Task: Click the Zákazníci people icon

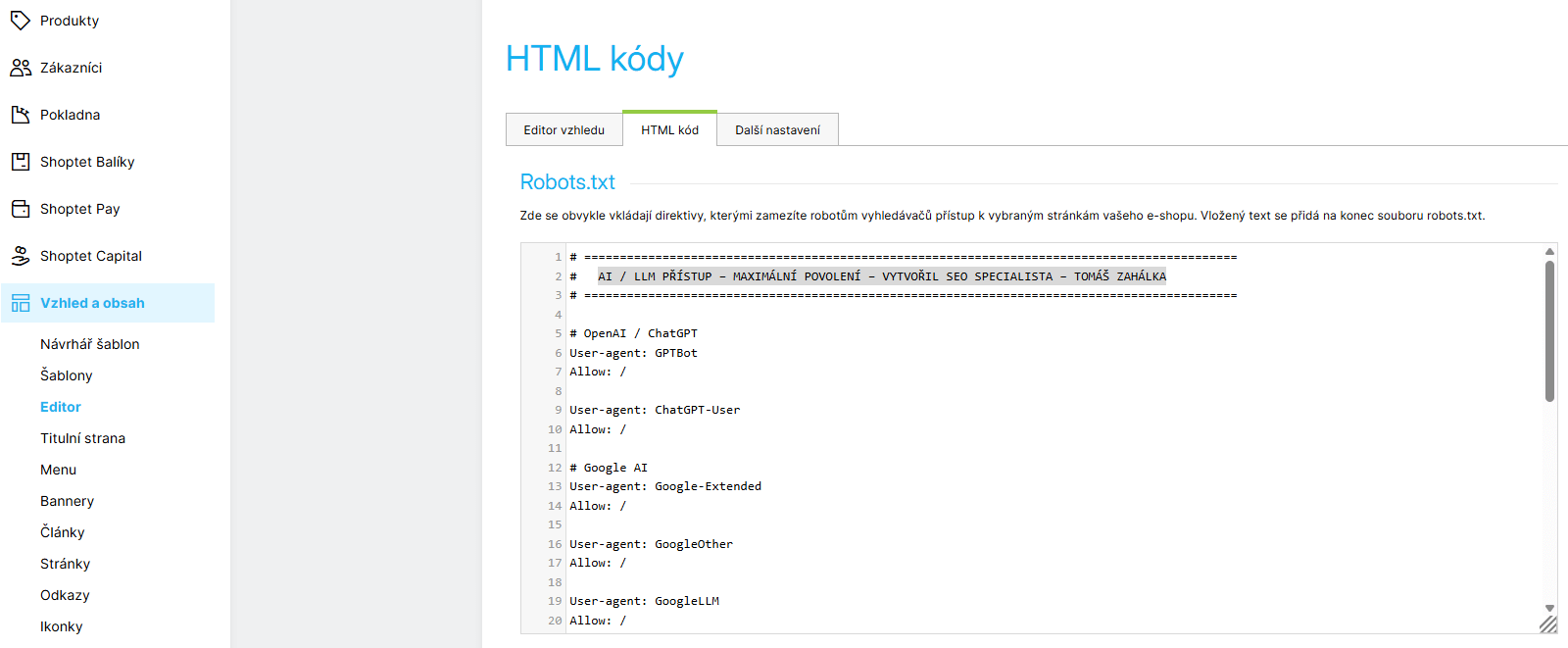Action: point(21,68)
